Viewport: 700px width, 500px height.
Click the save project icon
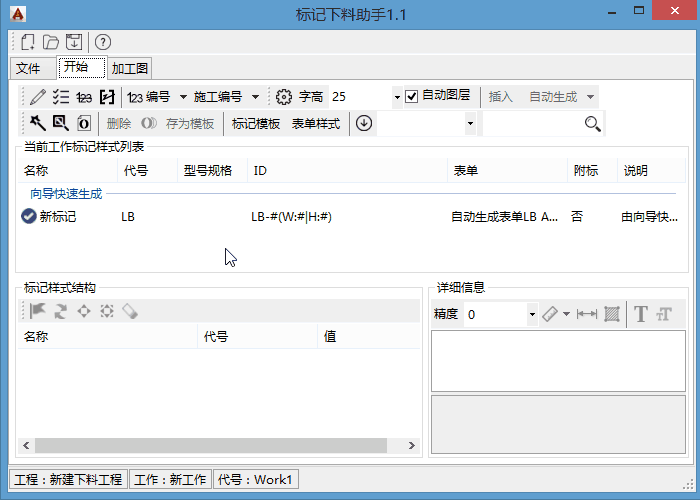[74, 42]
